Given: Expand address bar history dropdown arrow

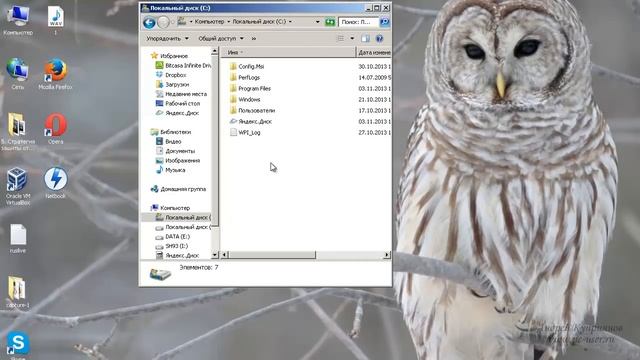Looking at the screenshot, I should 318,22.
